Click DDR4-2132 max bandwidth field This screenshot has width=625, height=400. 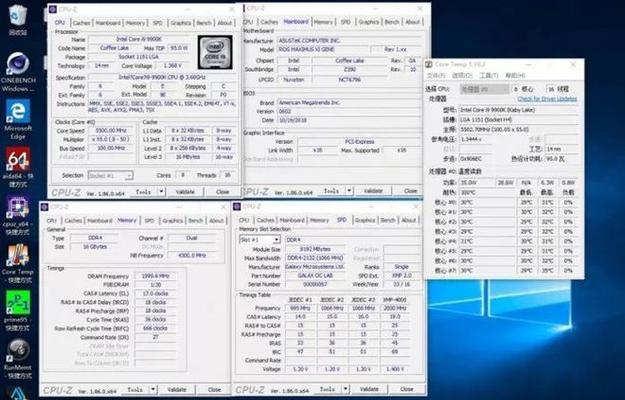[x=315, y=258]
